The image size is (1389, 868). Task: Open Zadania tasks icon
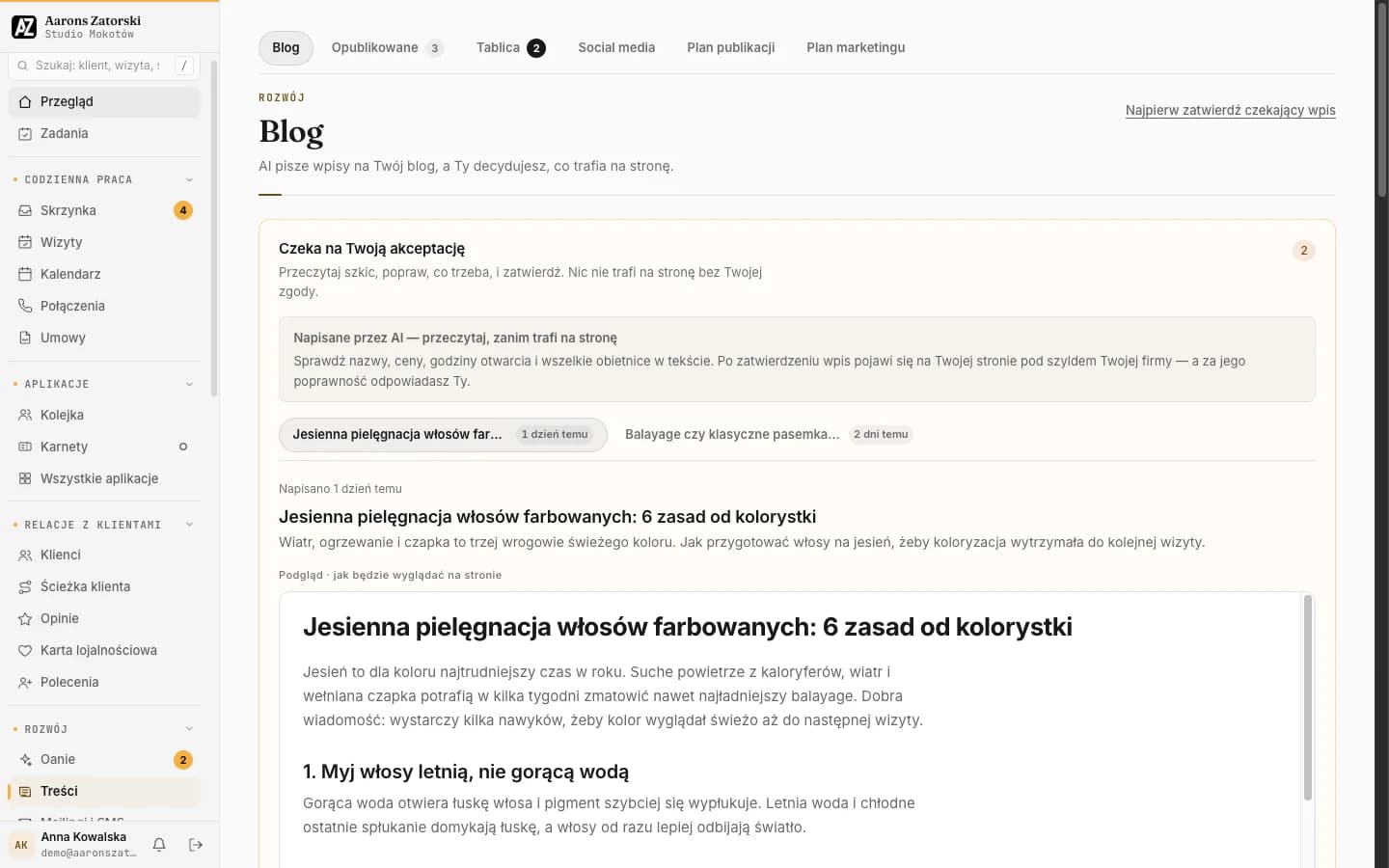[25, 133]
